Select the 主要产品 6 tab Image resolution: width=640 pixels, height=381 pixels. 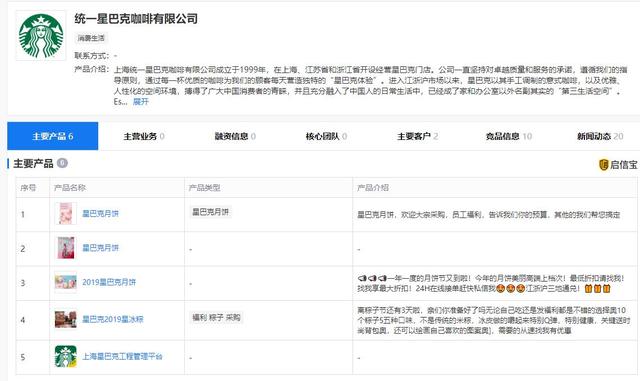click(x=53, y=136)
